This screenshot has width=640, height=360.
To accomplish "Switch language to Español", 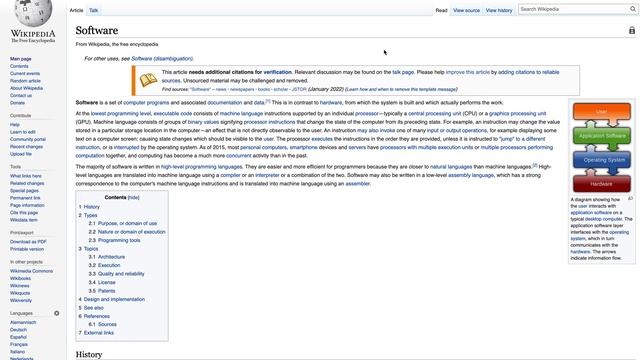I will pos(18,337).
